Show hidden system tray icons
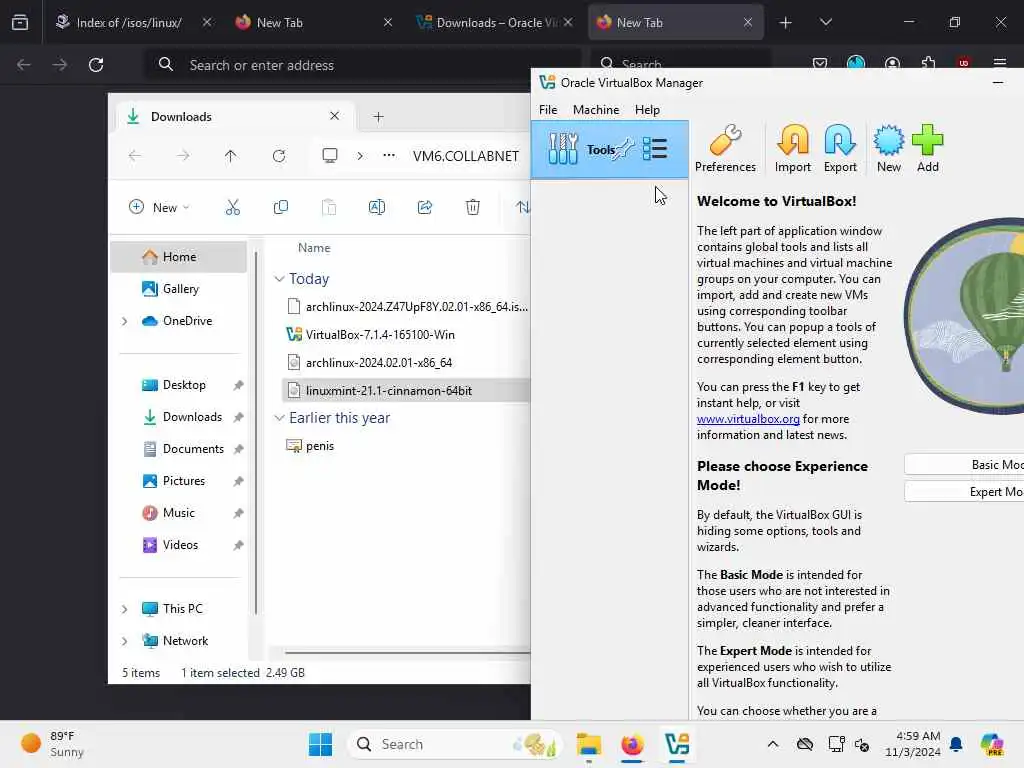Image resolution: width=1024 pixels, height=768 pixels. (x=773, y=744)
